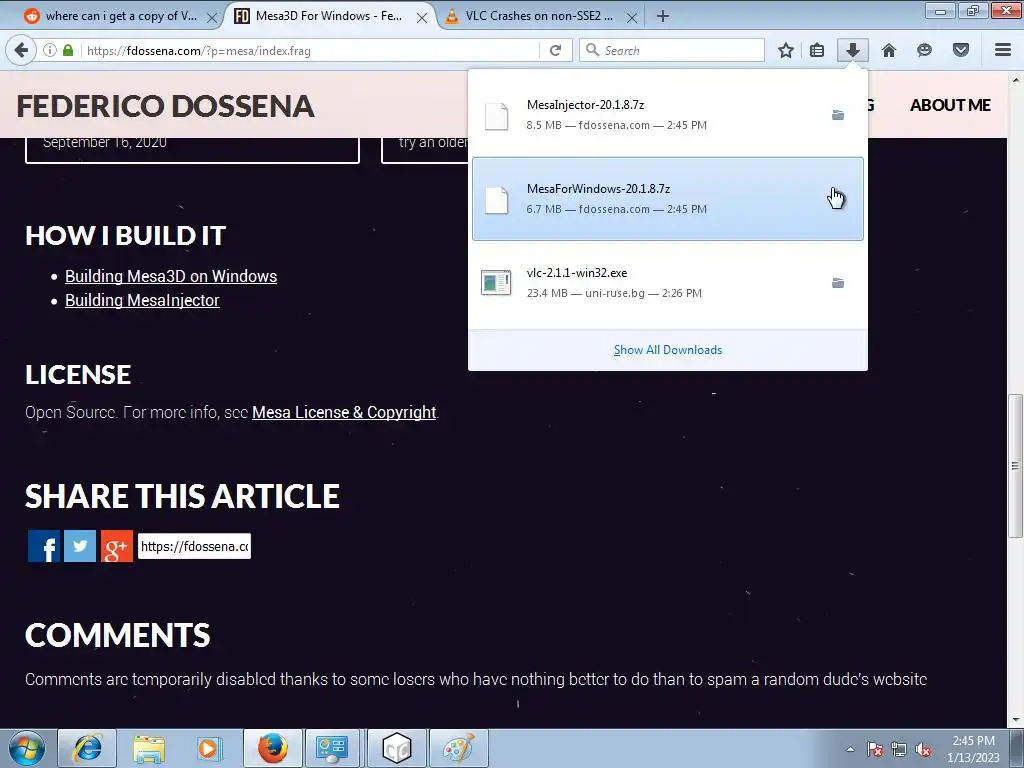Close the Mesa3D For Windows tab
The image size is (1024, 768).
pyautogui.click(x=422, y=18)
